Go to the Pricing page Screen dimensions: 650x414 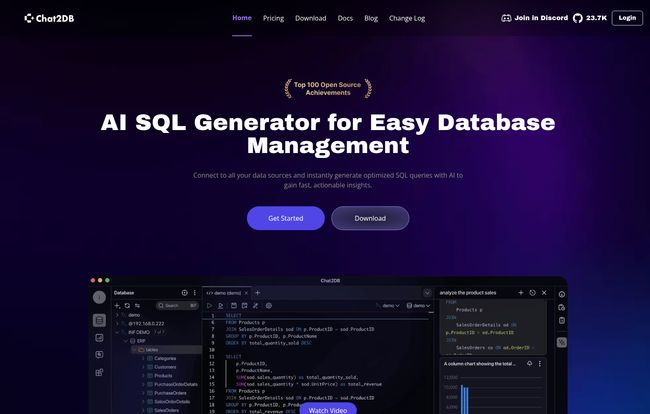click(273, 18)
